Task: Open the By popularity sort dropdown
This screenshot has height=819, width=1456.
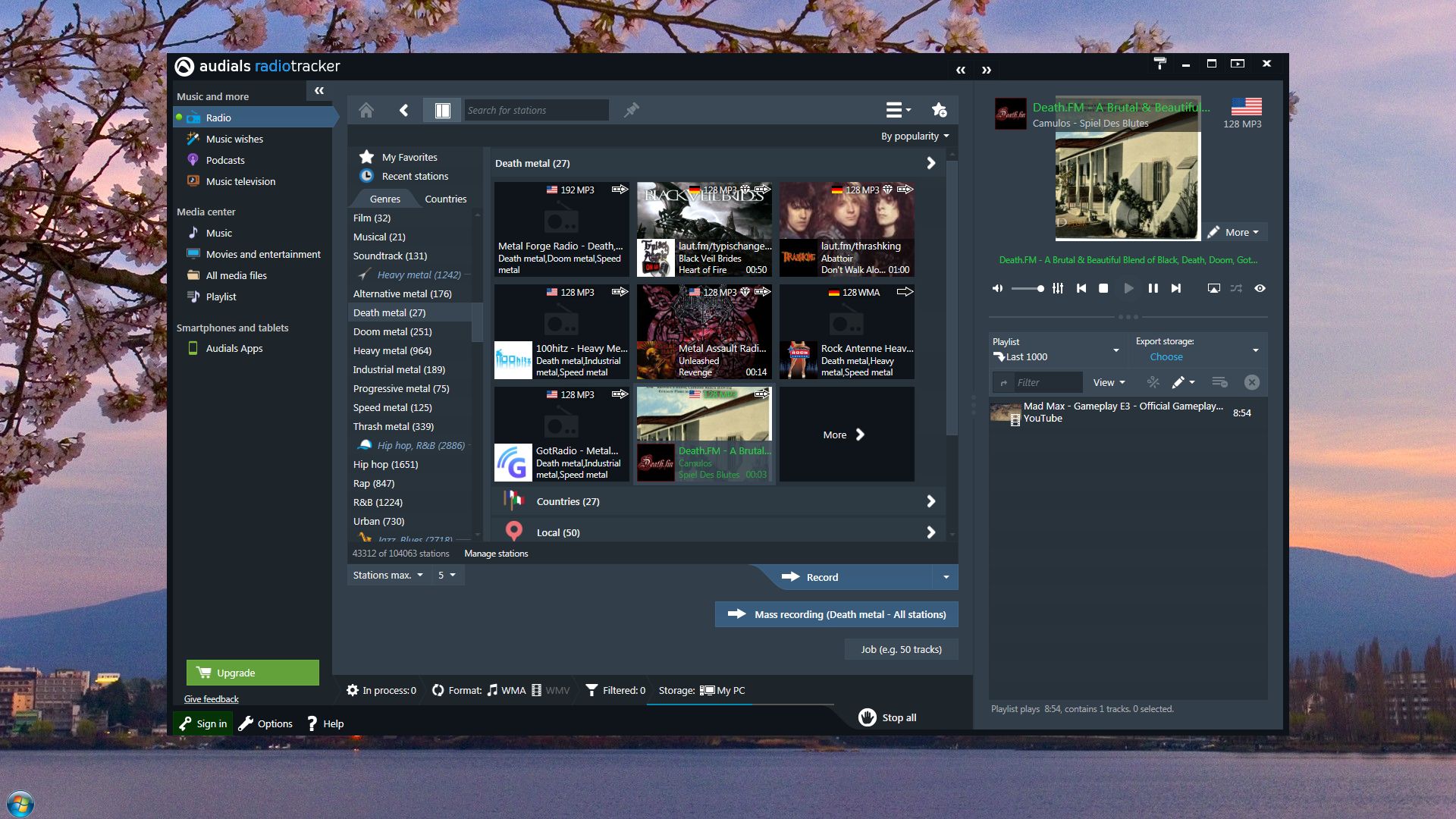Action: coord(915,136)
